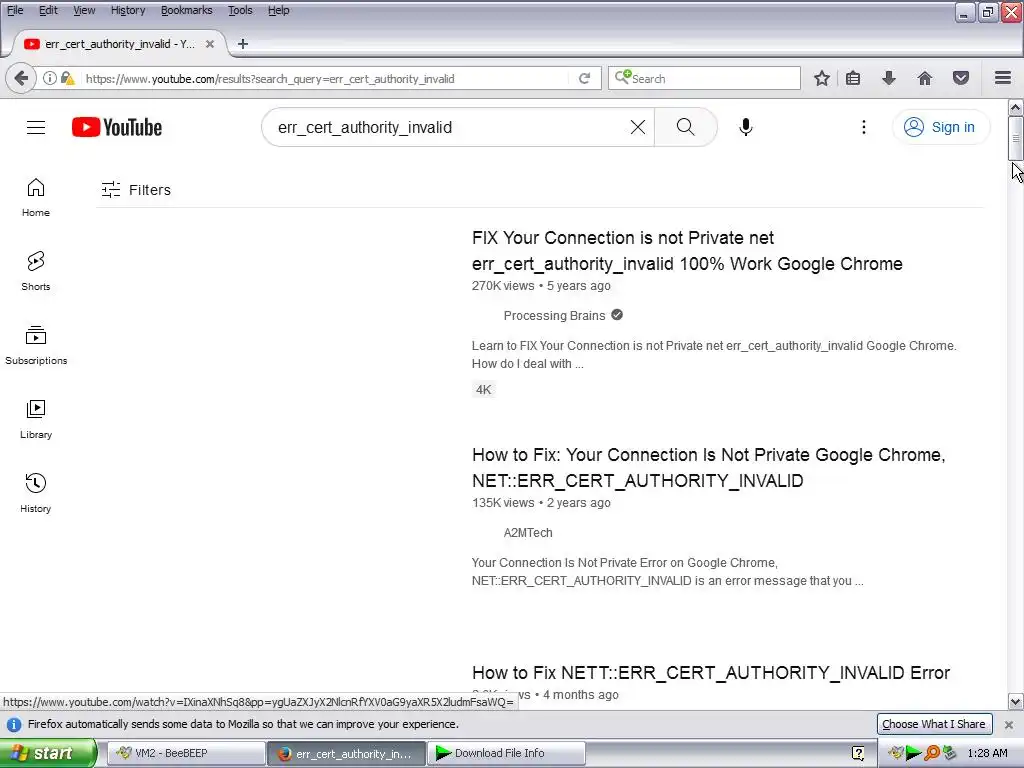This screenshot has width=1024, height=768.
Task: Open the Filters option
Action: click(136, 190)
